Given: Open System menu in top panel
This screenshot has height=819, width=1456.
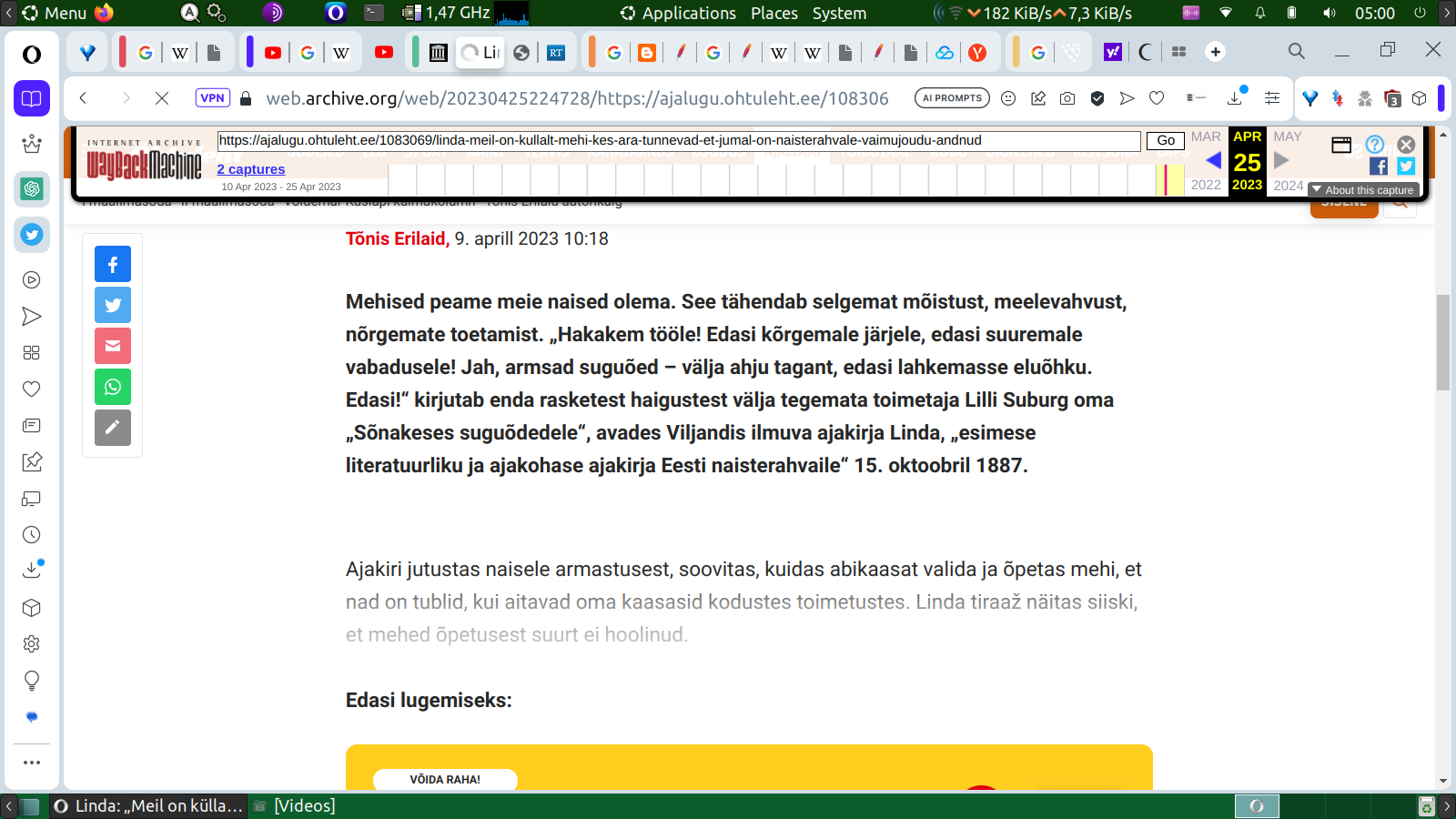Looking at the screenshot, I should [x=839, y=13].
